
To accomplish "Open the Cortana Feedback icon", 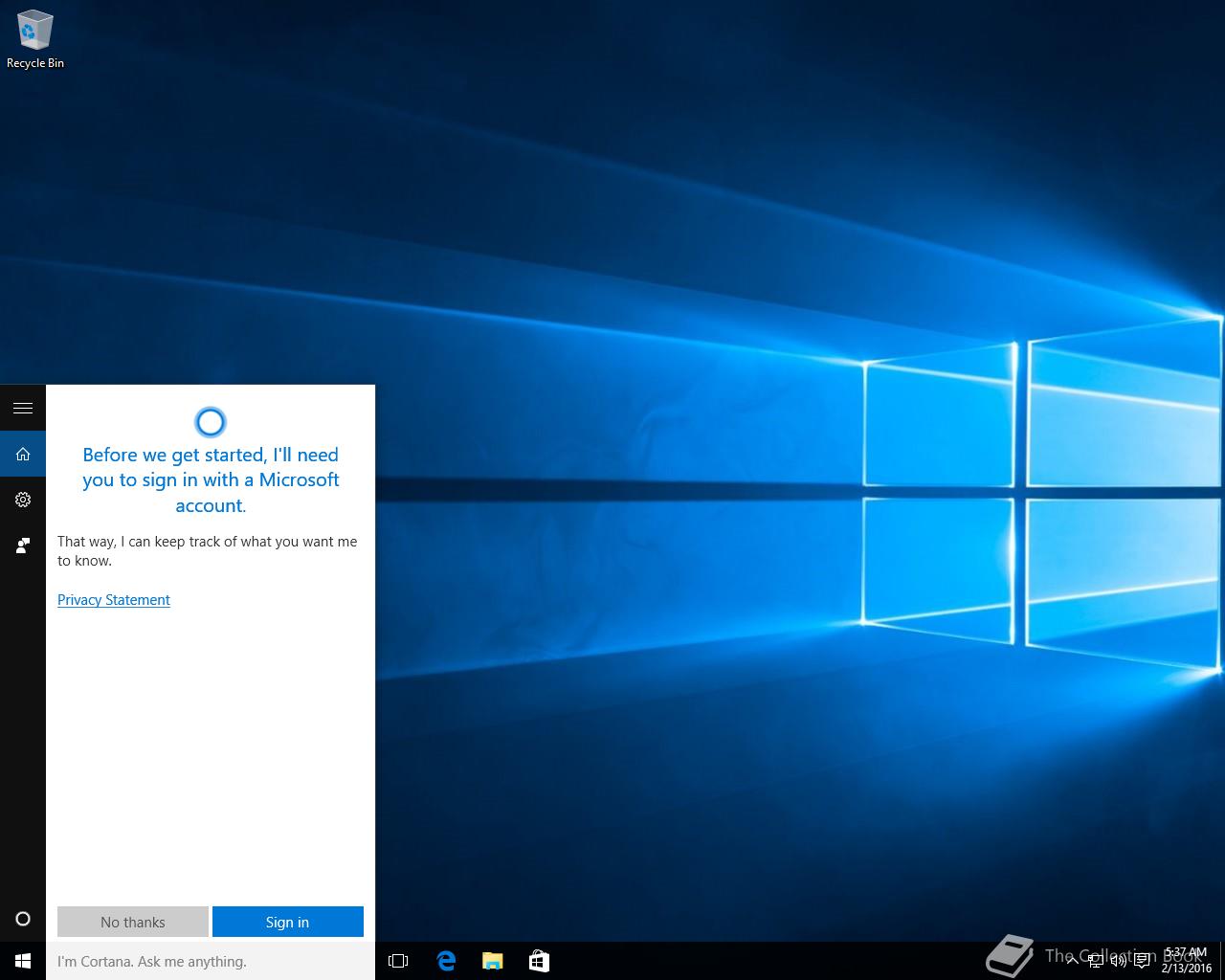I will [23, 546].
